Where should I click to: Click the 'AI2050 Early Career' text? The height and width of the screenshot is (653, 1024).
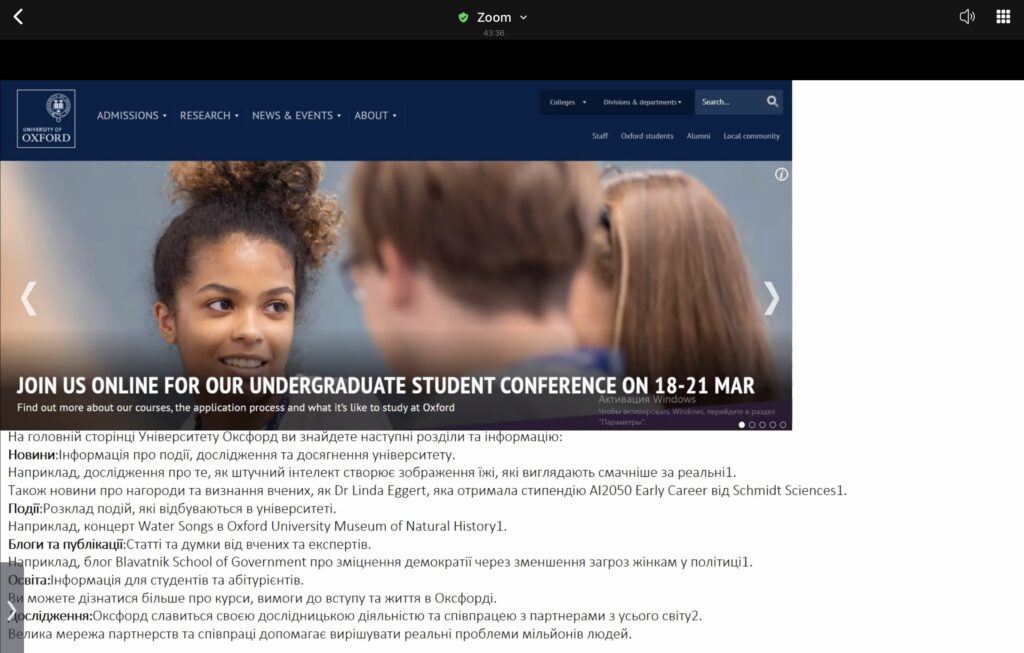(x=648, y=490)
